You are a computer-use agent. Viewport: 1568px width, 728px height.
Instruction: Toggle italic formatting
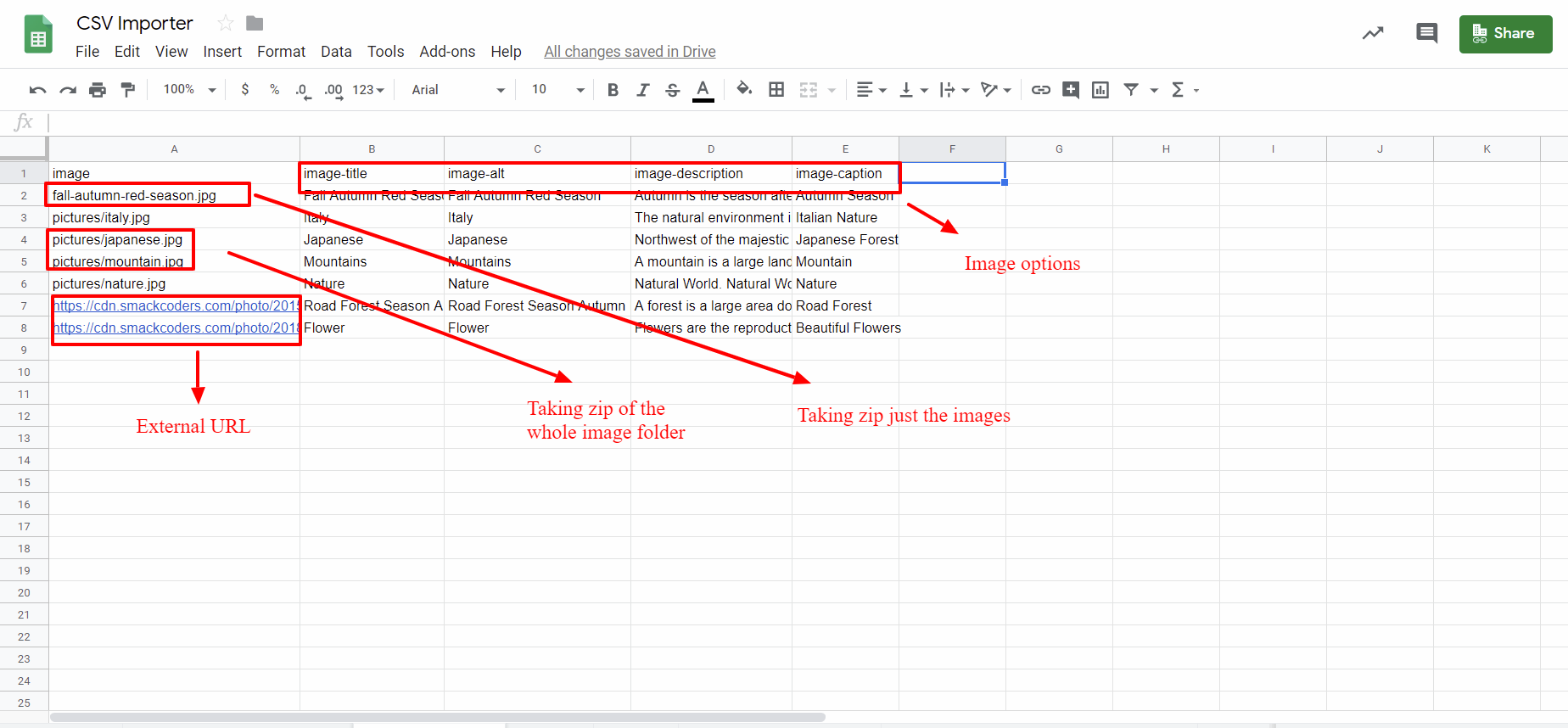[642, 90]
